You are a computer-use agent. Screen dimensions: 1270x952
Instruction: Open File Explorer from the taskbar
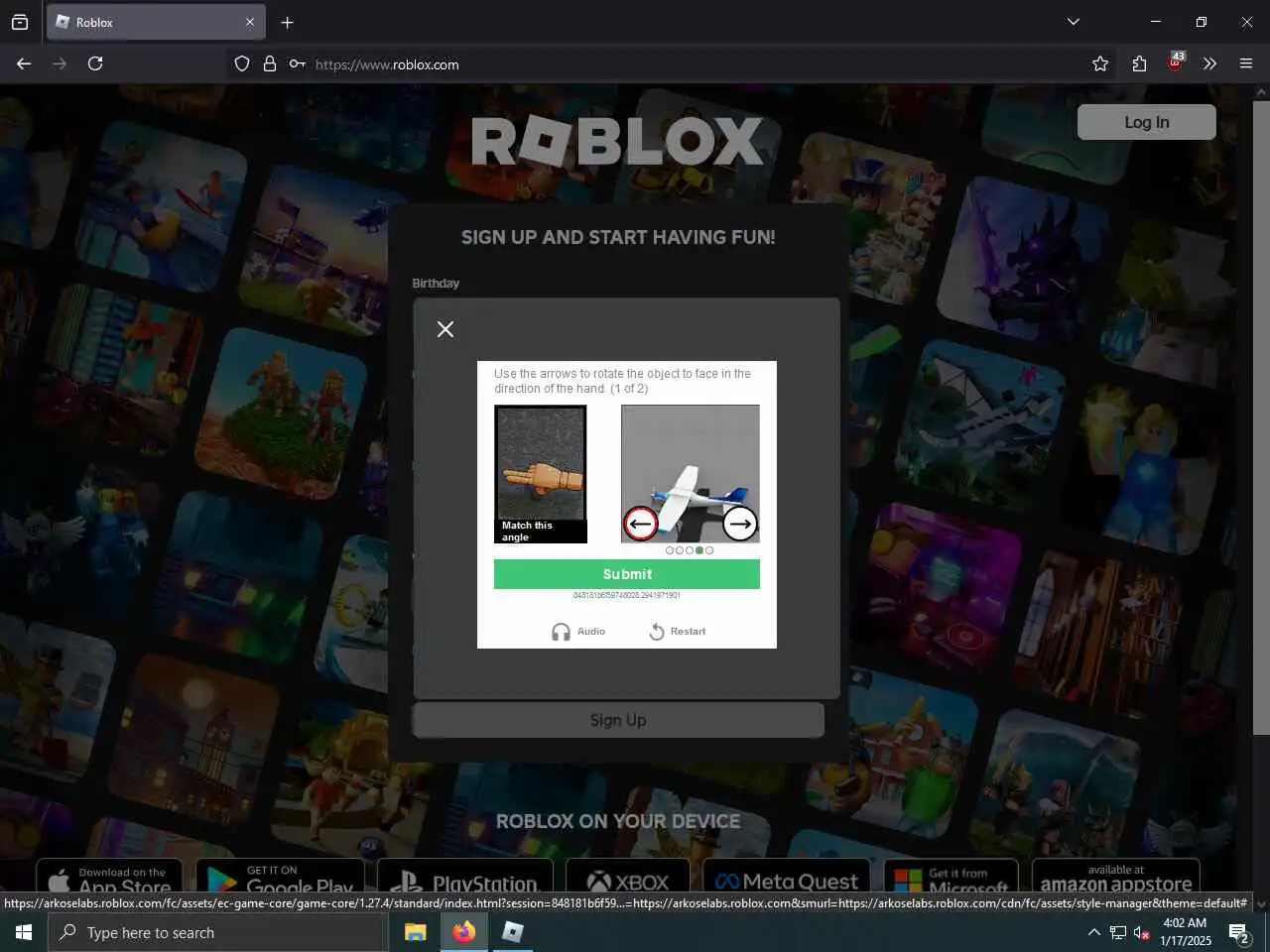[416, 932]
